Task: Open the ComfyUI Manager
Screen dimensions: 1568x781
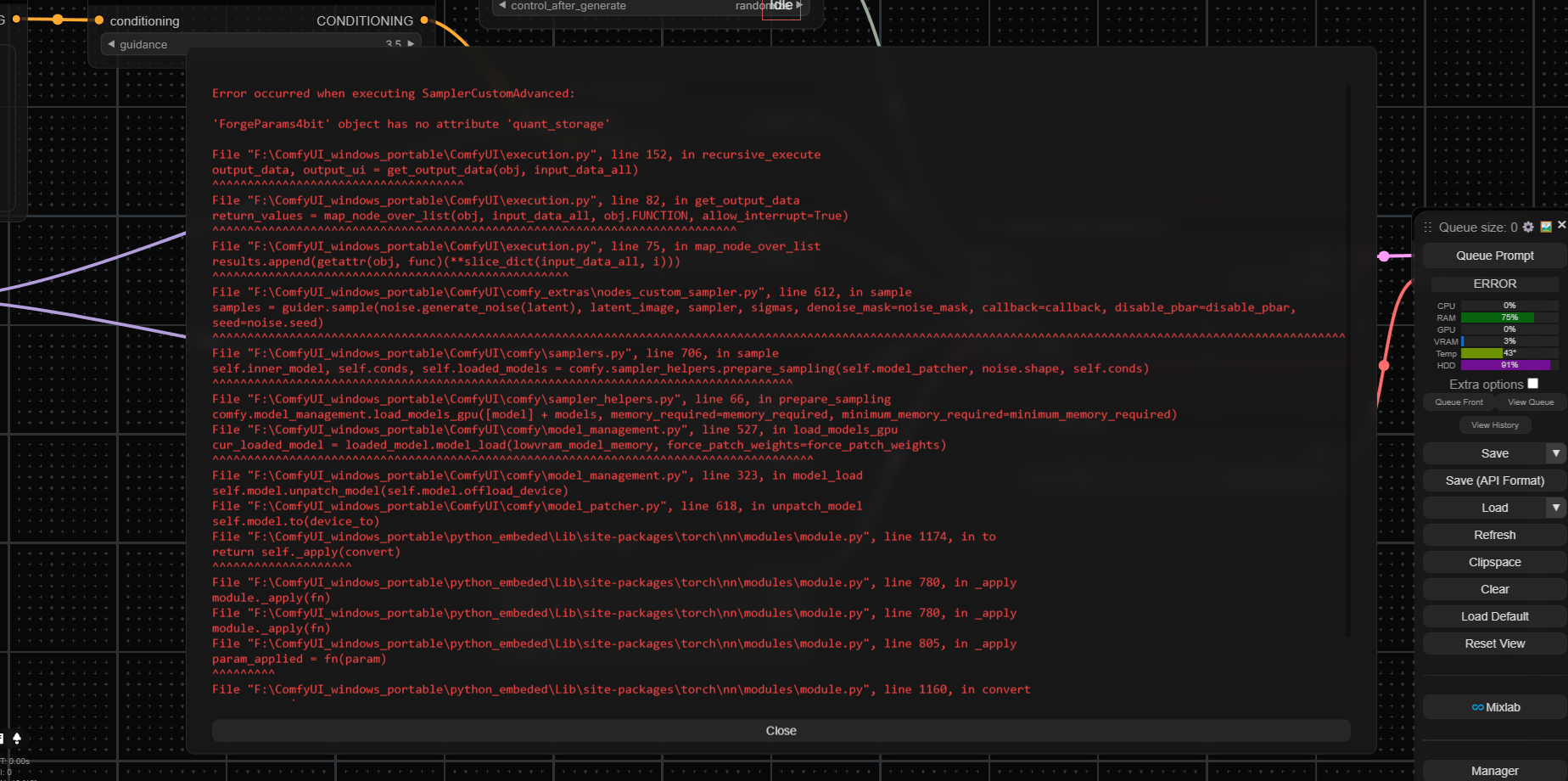Action: [1494, 771]
